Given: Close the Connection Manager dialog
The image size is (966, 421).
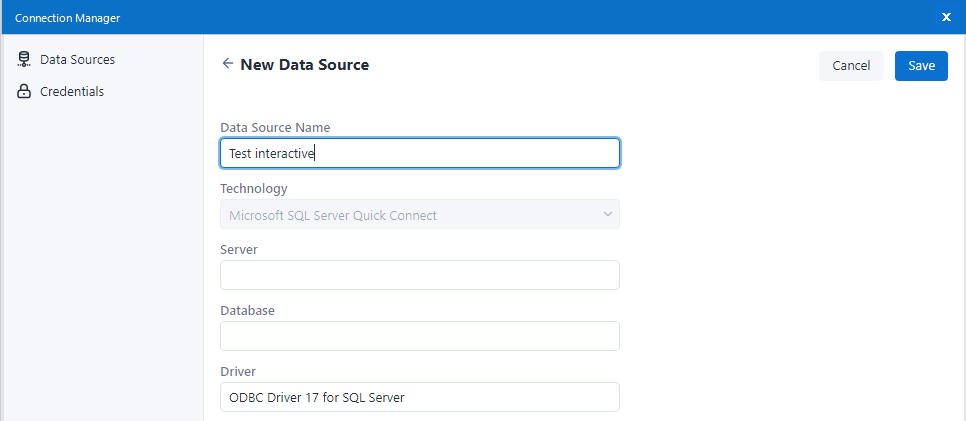Looking at the screenshot, I should pyautogui.click(x=946, y=17).
